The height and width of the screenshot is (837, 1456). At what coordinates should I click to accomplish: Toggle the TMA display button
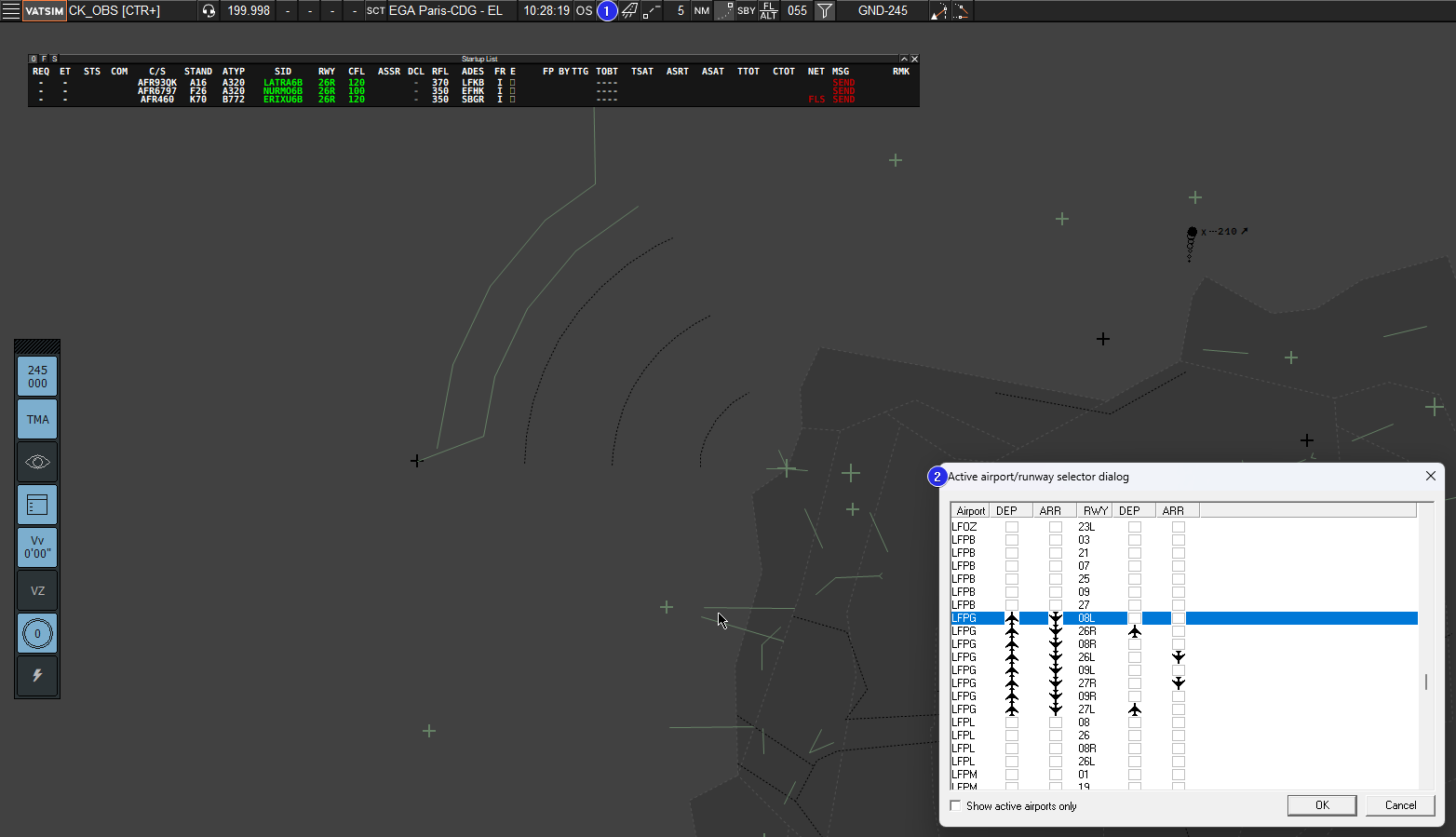37,419
